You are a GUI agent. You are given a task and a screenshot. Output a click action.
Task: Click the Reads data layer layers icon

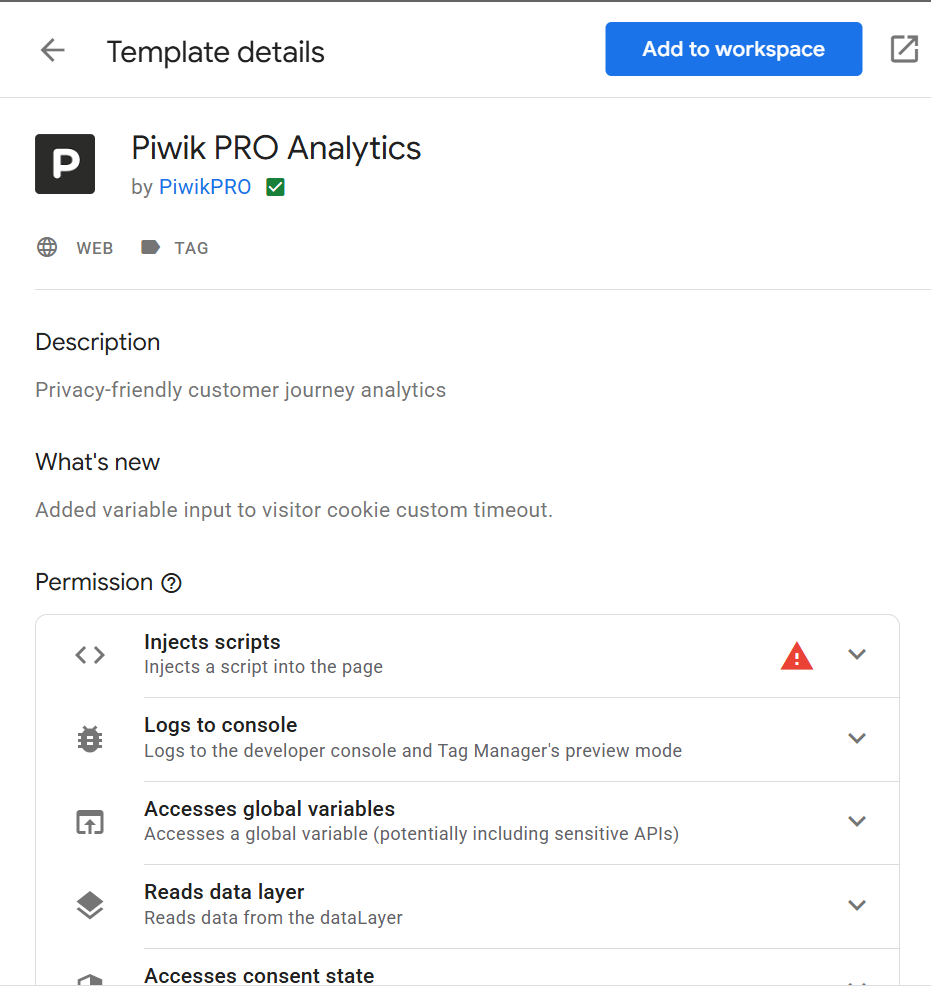point(90,905)
